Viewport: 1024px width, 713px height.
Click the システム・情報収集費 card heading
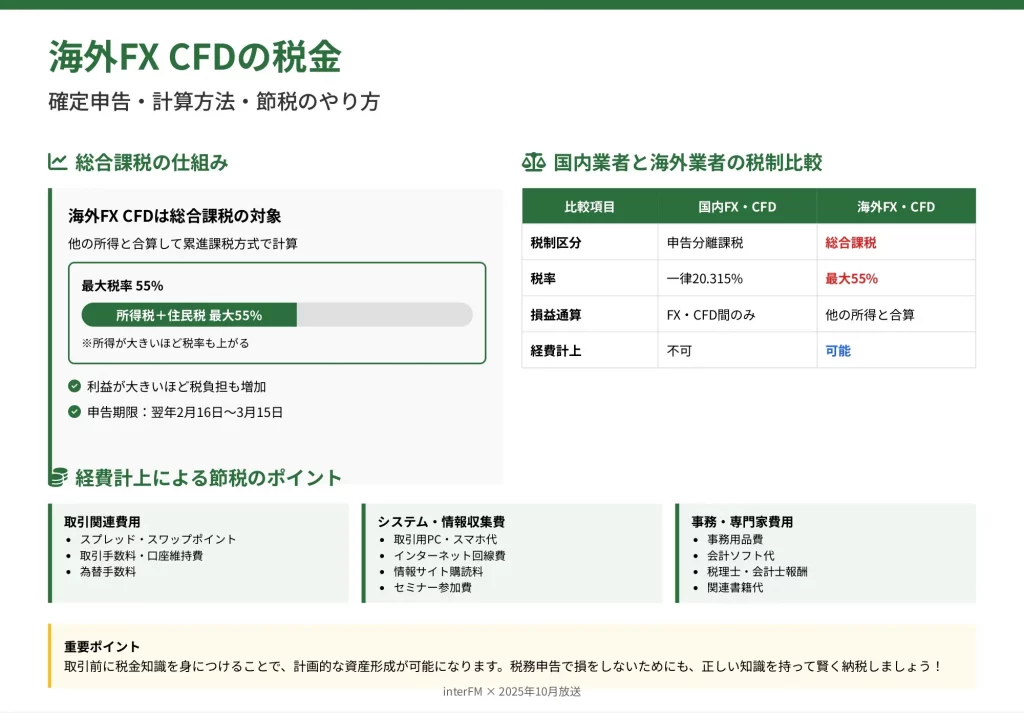pyautogui.click(x=441, y=522)
